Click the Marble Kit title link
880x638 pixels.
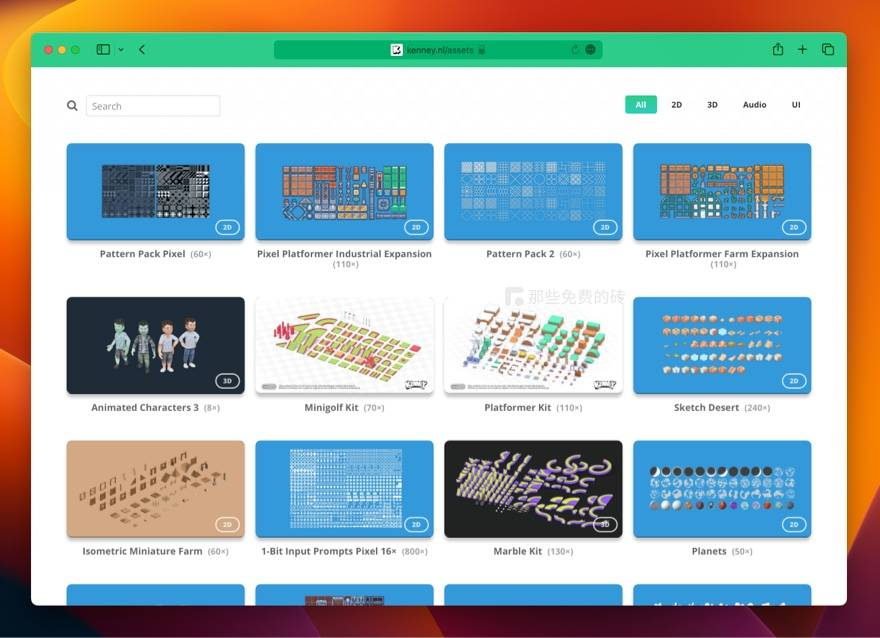[517, 551]
